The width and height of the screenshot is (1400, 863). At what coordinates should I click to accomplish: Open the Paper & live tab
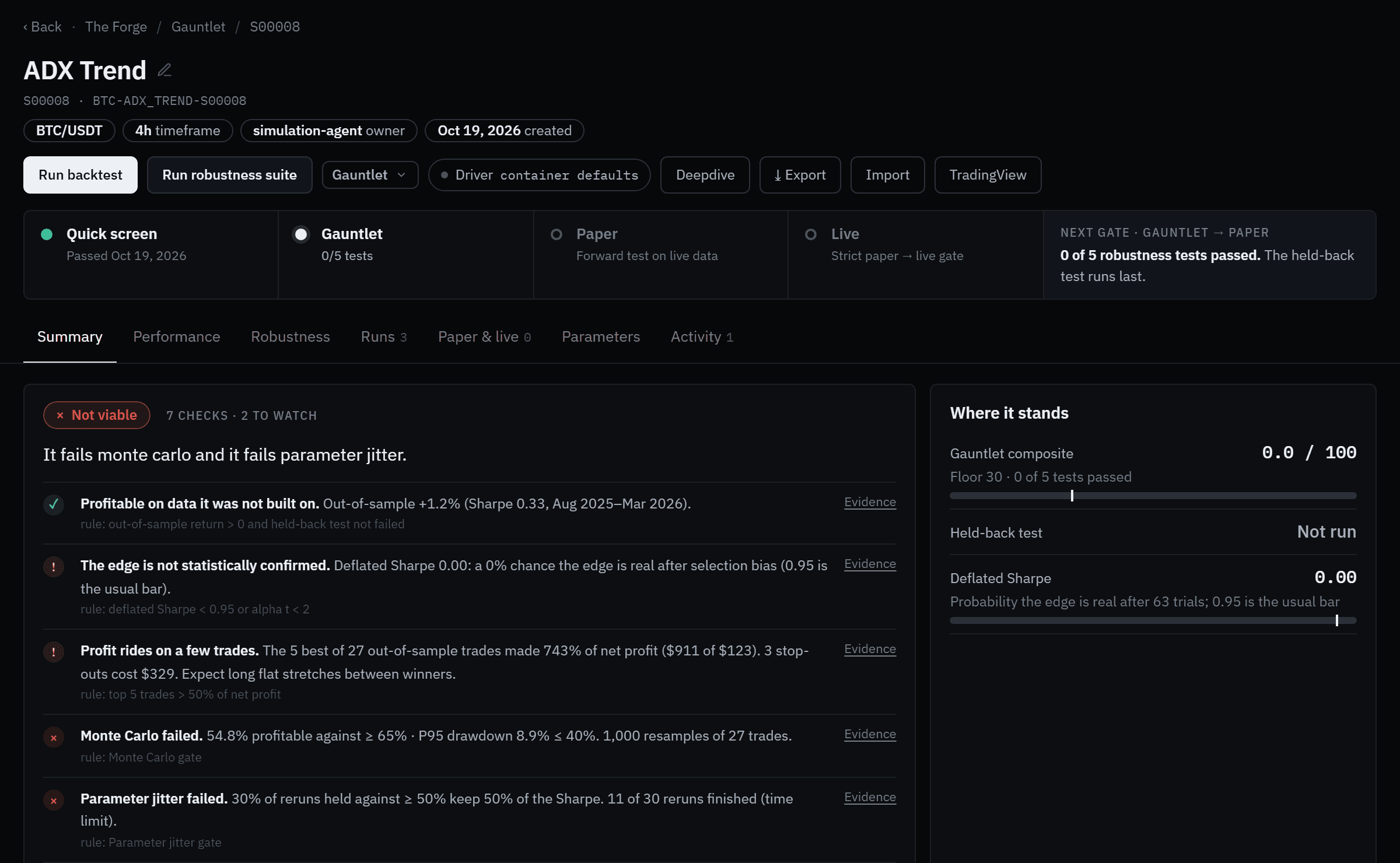pos(484,337)
